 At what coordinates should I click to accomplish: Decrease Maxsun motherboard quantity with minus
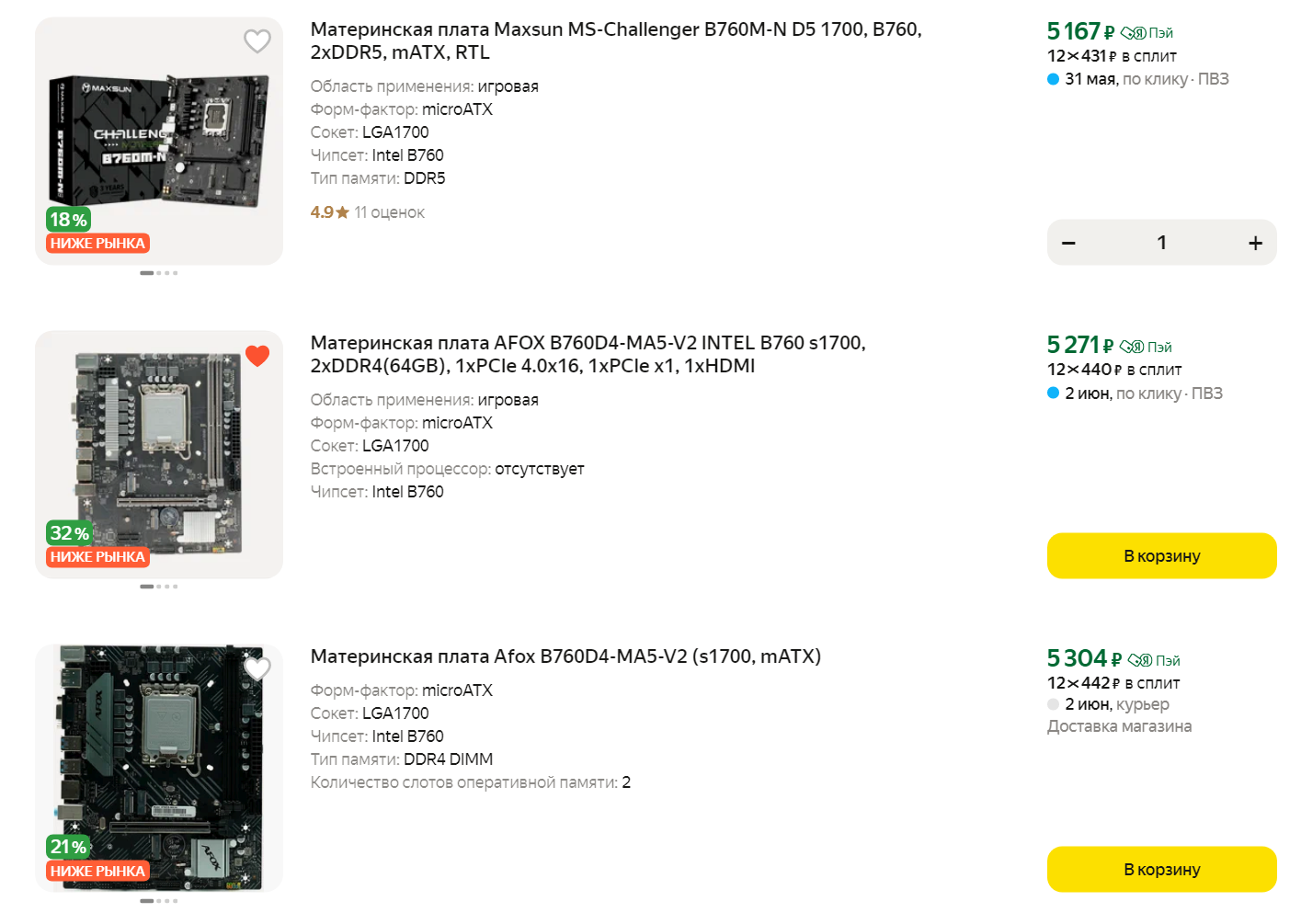pos(1068,243)
